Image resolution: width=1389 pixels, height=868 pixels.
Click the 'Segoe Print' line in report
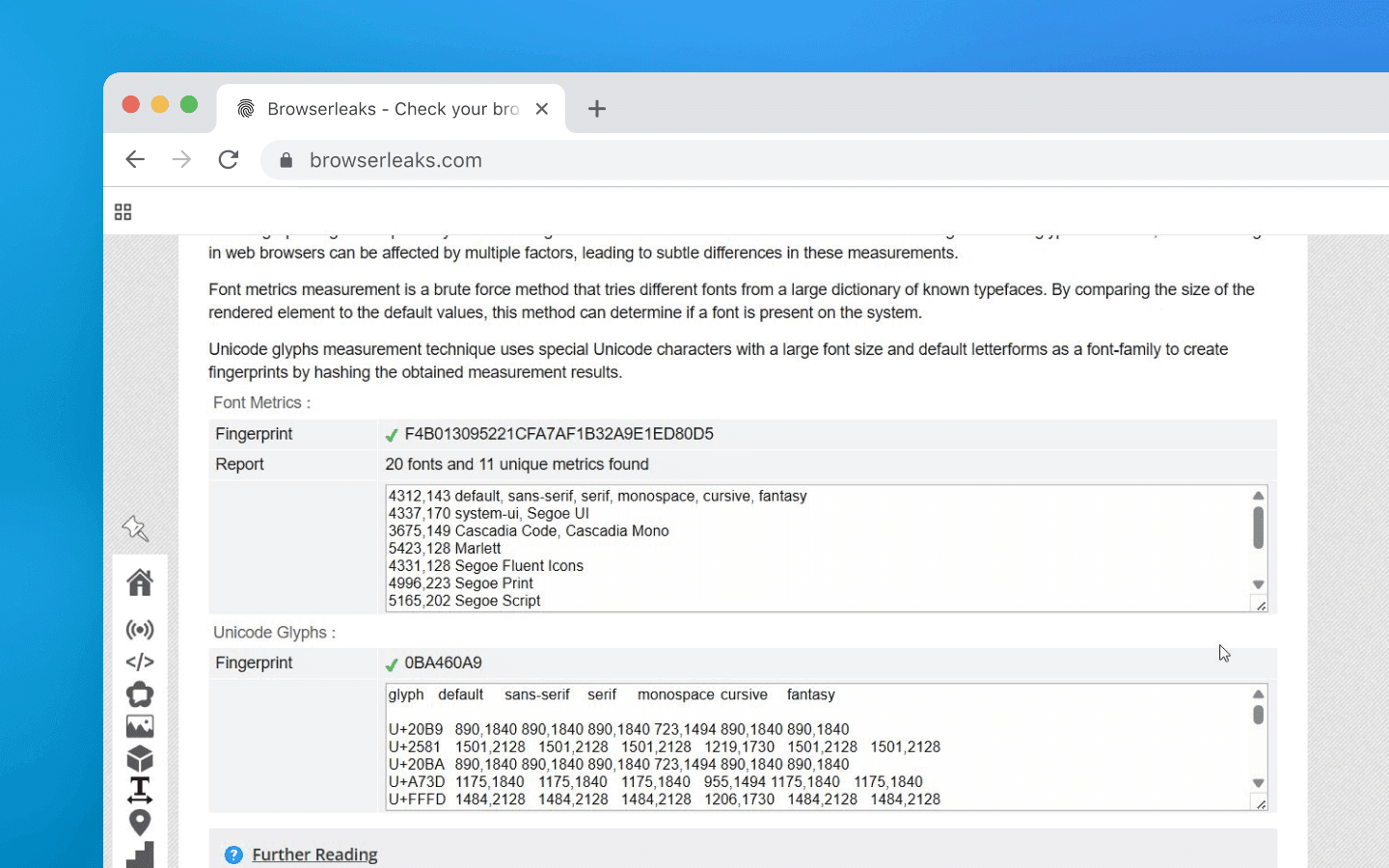(x=461, y=583)
